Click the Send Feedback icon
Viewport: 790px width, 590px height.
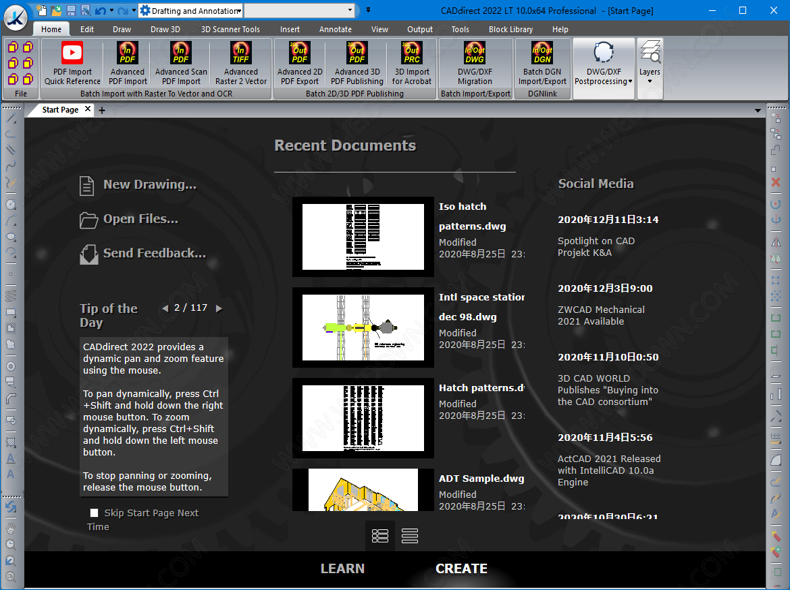click(x=89, y=254)
